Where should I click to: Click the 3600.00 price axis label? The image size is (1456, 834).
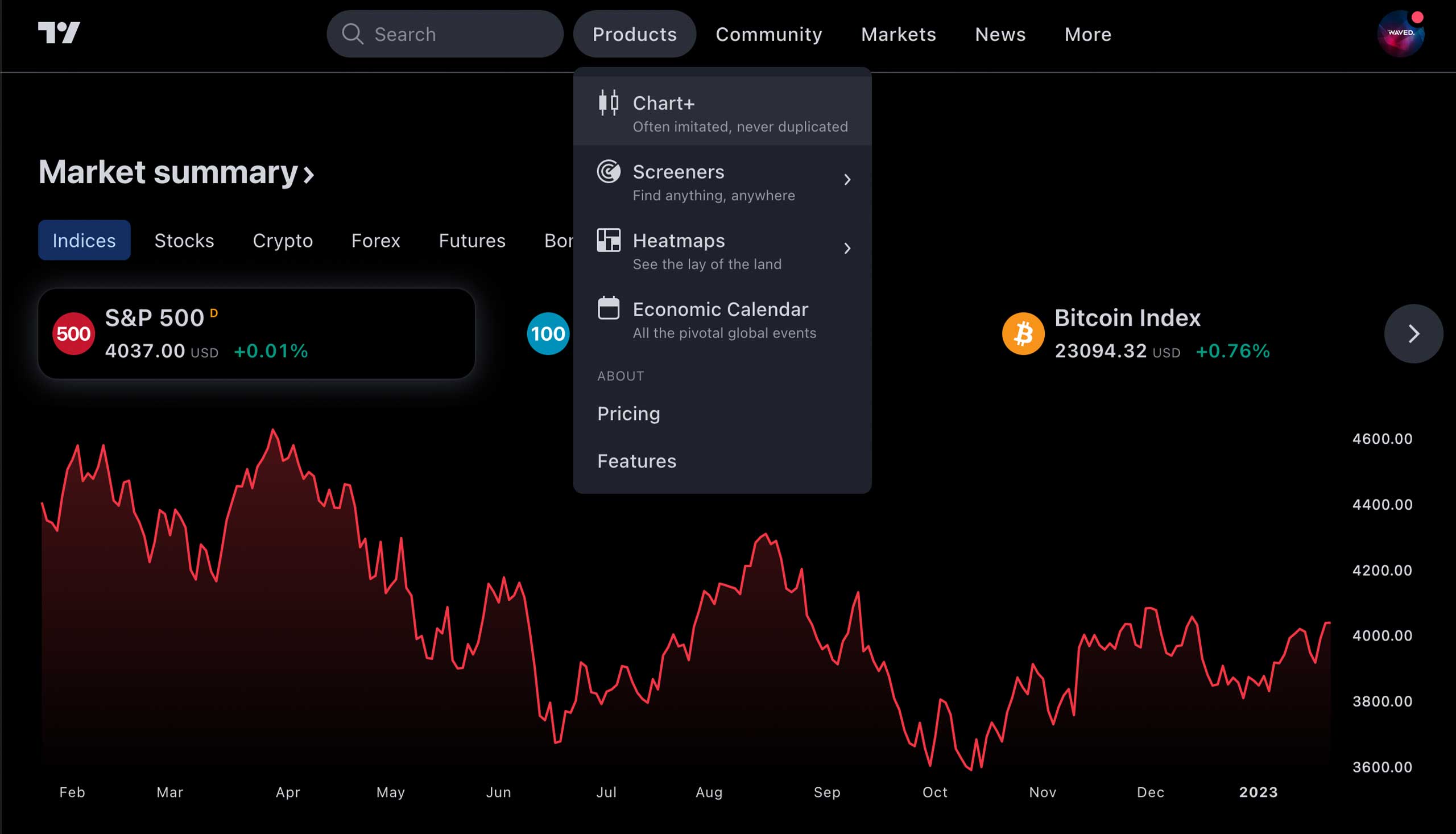pyautogui.click(x=1382, y=766)
